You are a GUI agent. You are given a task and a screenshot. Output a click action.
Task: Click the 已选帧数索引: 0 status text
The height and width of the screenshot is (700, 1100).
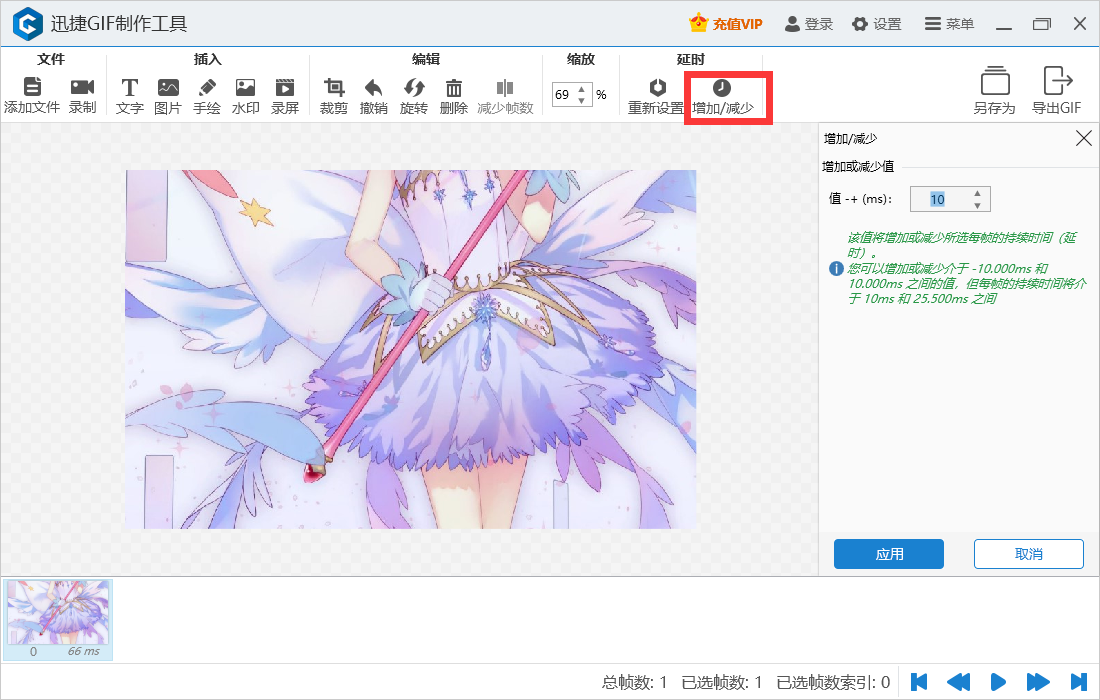point(833,682)
